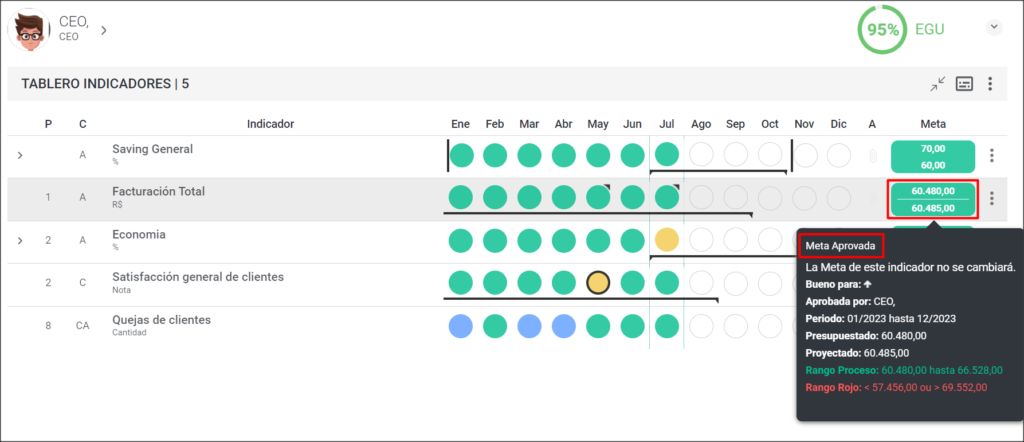Expand the EGU dropdown arrow
The image size is (1024, 442).
tap(993, 27)
